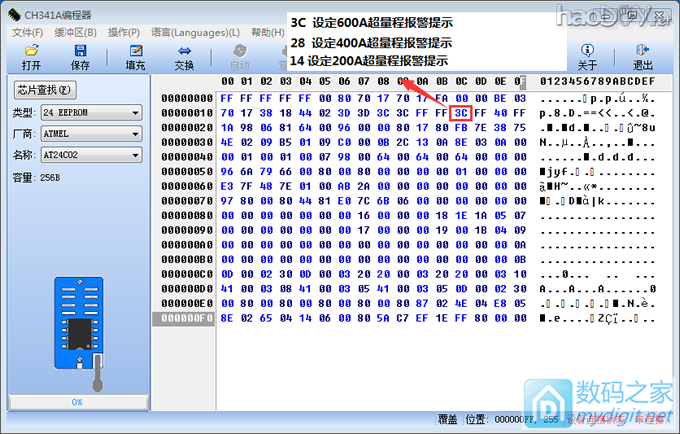Click the Save (保存) toolbar icon

click(x=80, y=57)
